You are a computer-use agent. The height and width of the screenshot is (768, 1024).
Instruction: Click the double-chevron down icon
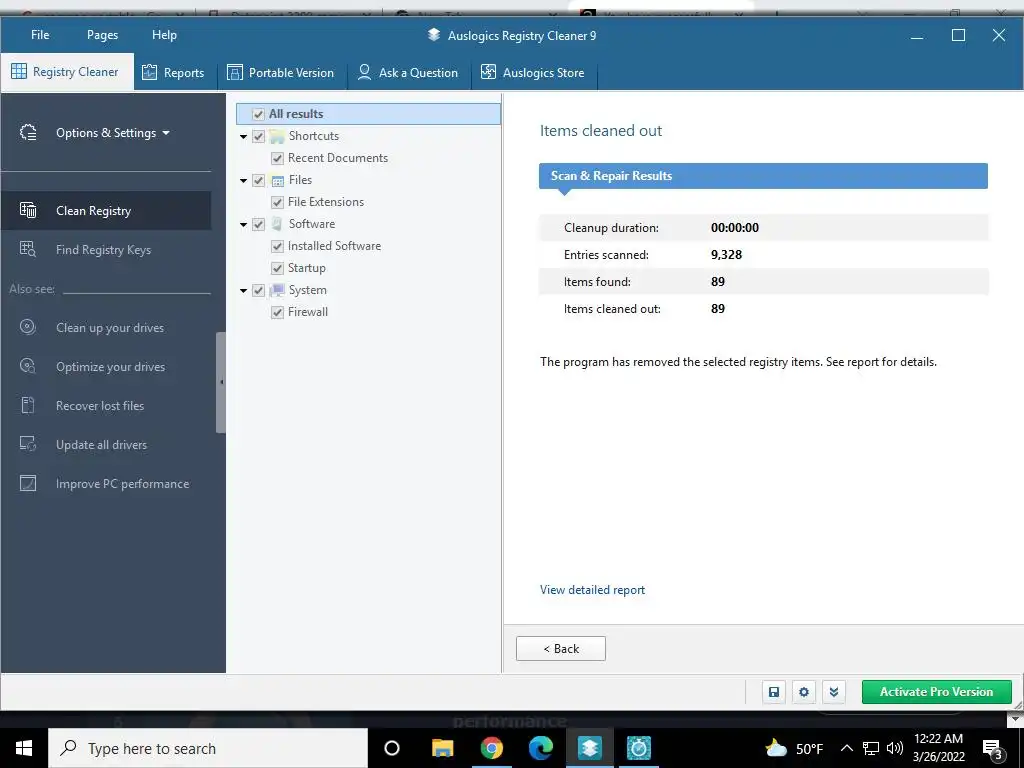pyautogui.click(x=834, y=692)
